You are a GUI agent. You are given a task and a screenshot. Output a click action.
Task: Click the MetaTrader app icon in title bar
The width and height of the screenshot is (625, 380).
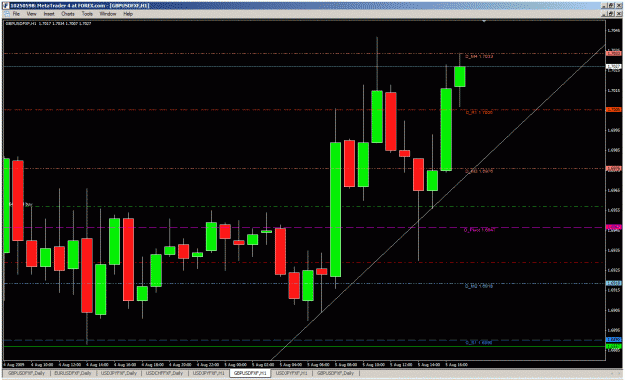6,6
